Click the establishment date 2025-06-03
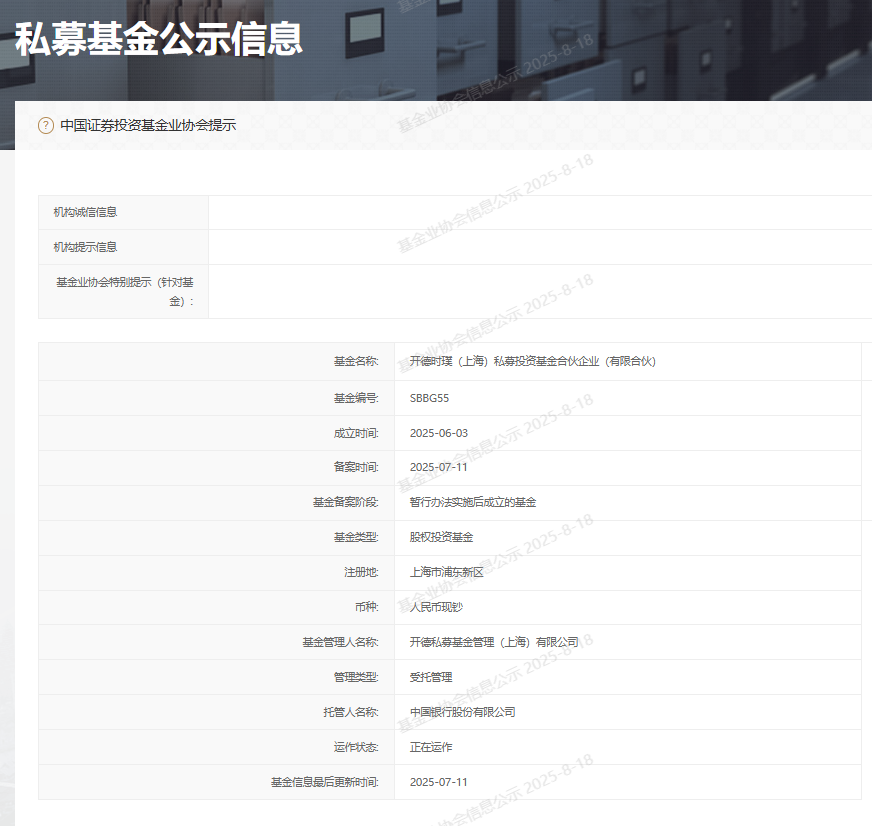The image size is (872, 826). point(439,433)
